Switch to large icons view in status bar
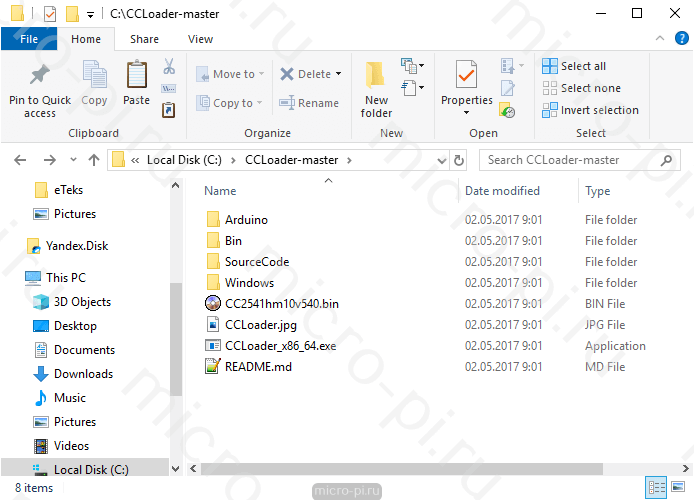 tap(678, 488)
